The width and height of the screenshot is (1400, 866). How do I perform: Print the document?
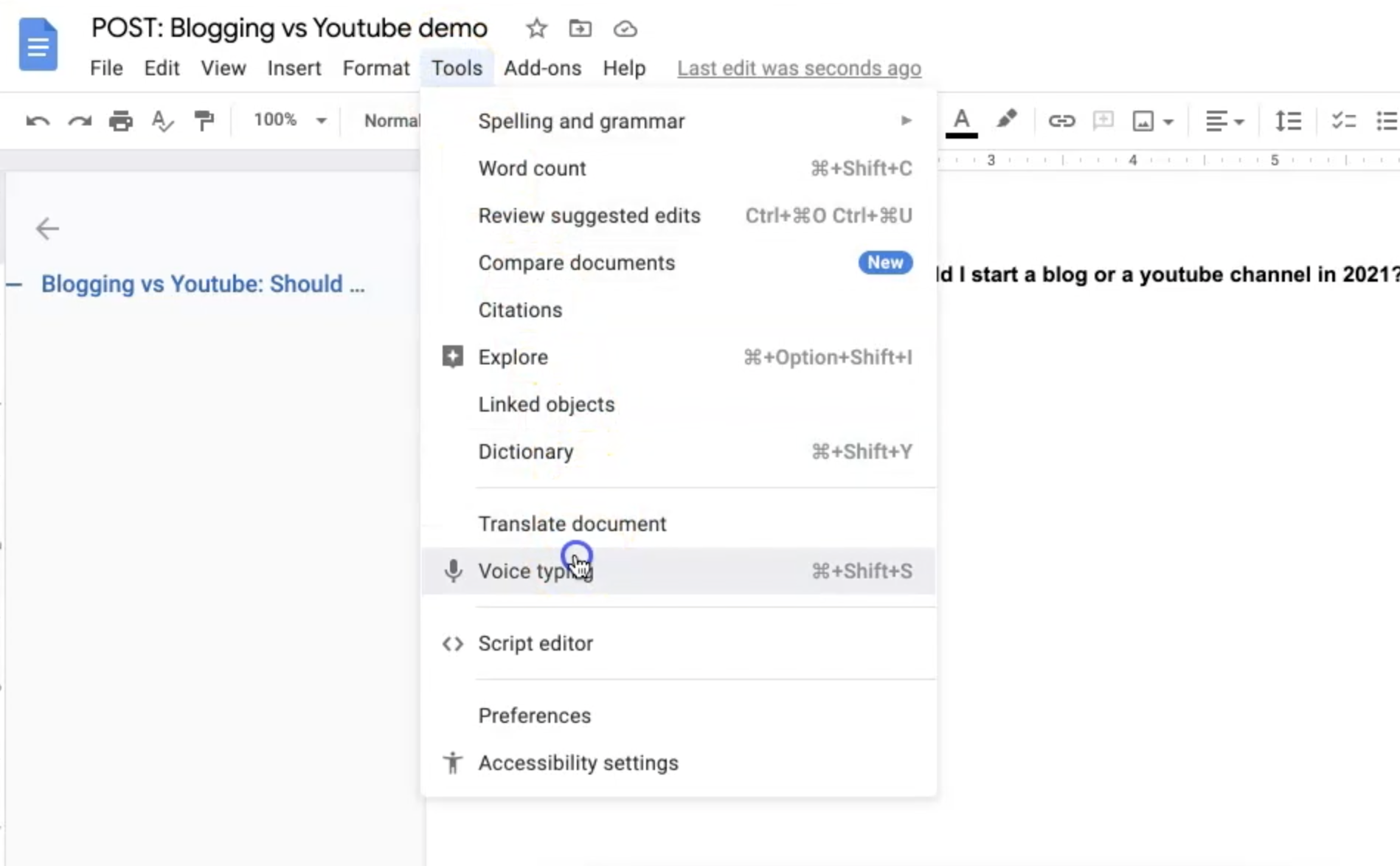tap(121, 120)
